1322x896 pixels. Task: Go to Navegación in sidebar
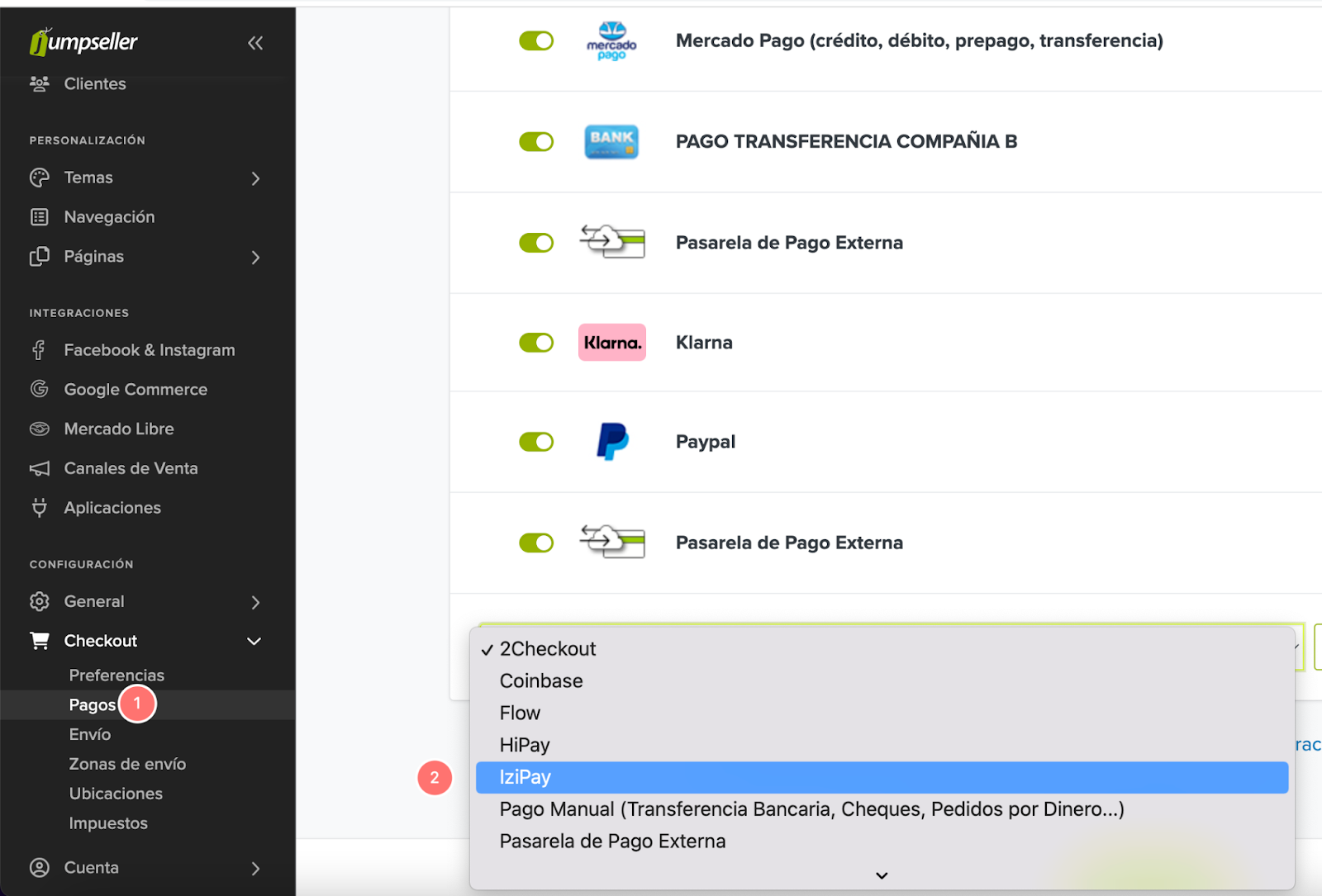coord(109,217)
